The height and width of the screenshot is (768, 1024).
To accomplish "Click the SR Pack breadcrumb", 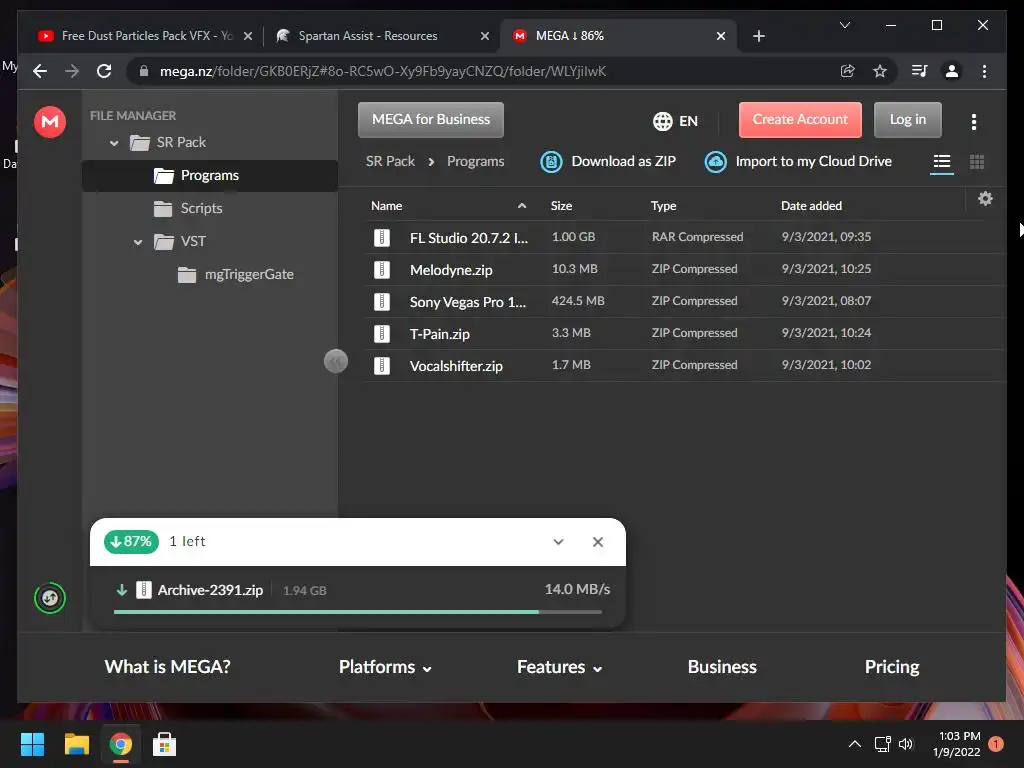I will tap(390, 161).
